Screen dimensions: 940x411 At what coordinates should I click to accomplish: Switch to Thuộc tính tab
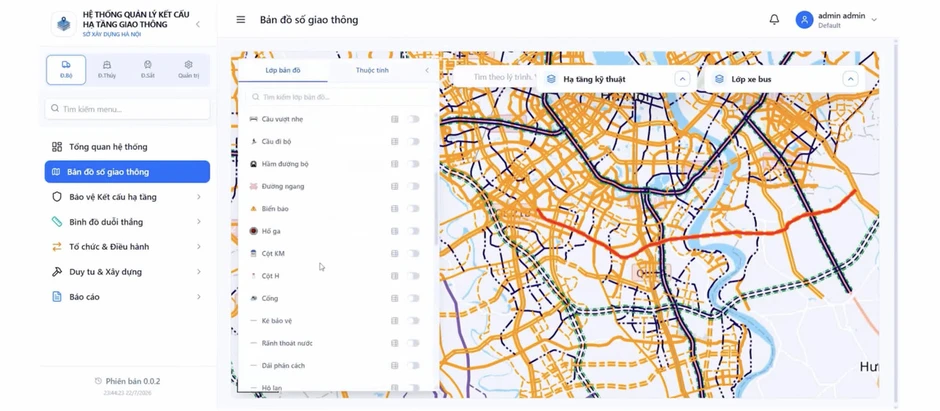(x=372, y=70)
